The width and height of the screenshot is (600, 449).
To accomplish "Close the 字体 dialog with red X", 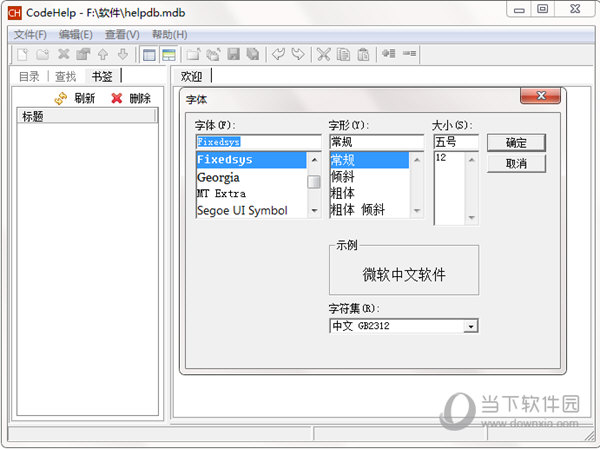I will (x=540, y=96).
